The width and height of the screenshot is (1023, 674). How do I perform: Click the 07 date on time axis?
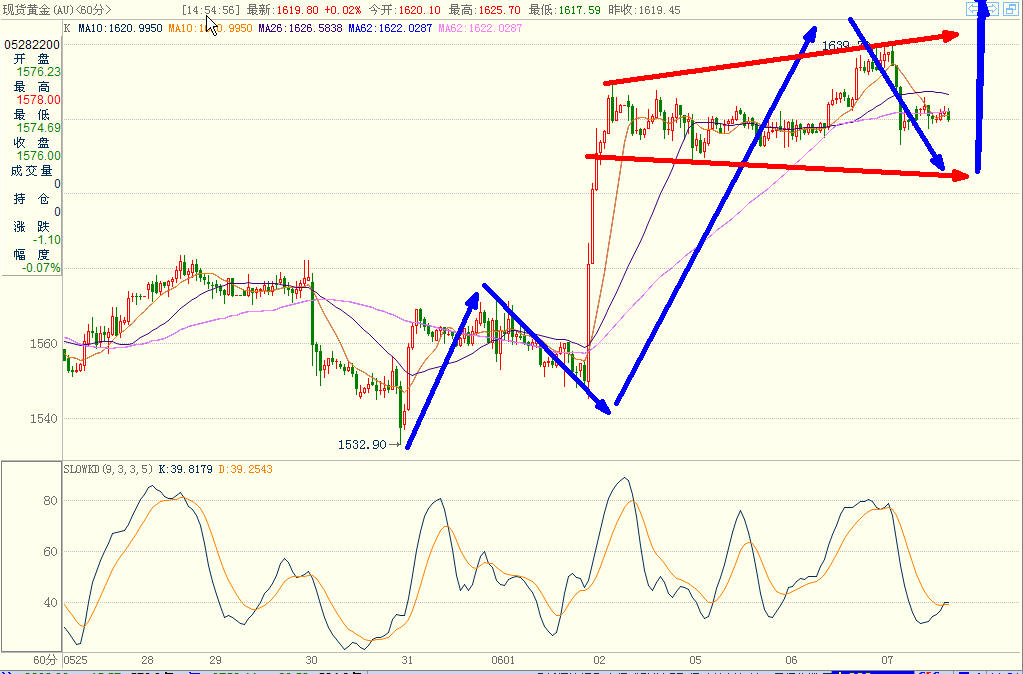pyautogui.click(x=887, y=660)
